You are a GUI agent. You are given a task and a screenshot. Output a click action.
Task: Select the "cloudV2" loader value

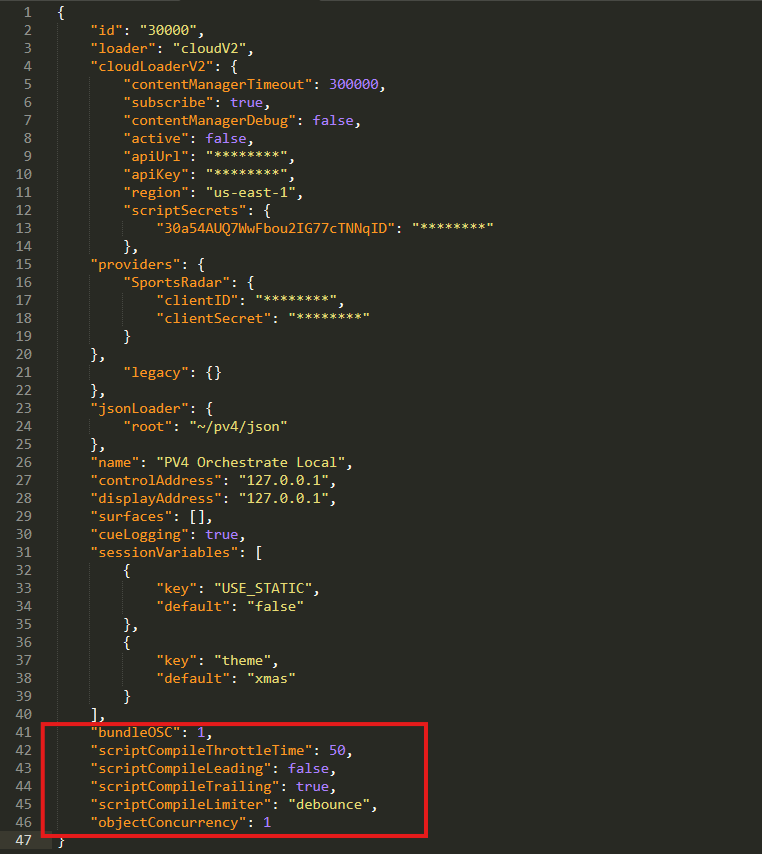click(209, 48)
